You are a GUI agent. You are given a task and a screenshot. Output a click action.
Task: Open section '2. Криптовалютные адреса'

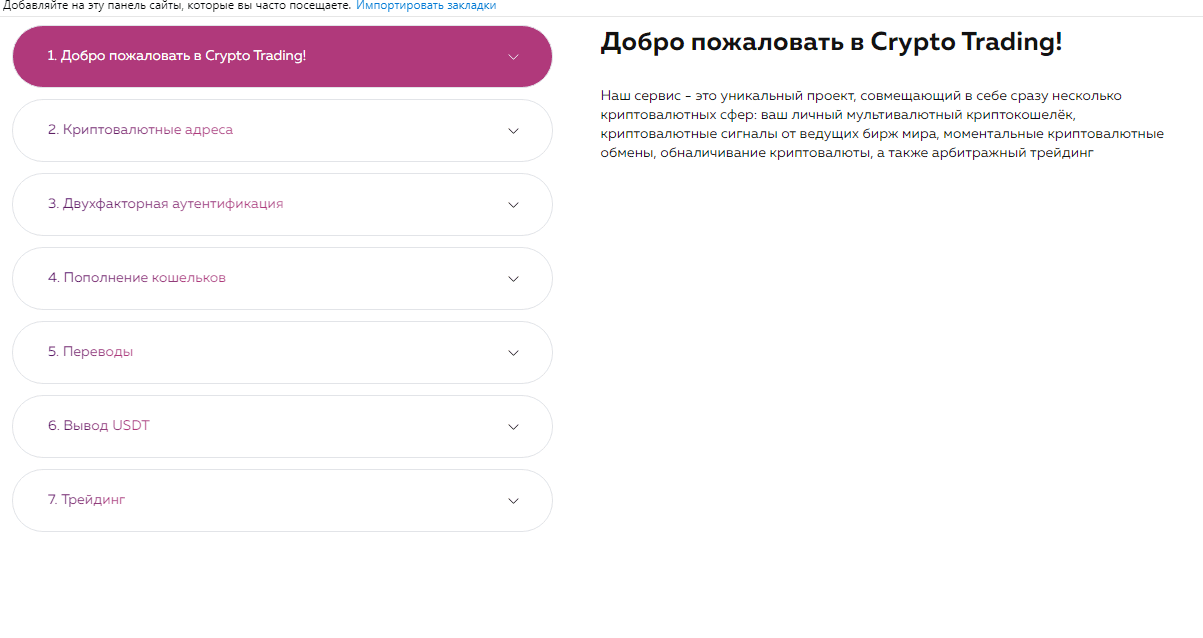(x=140, y=130)
